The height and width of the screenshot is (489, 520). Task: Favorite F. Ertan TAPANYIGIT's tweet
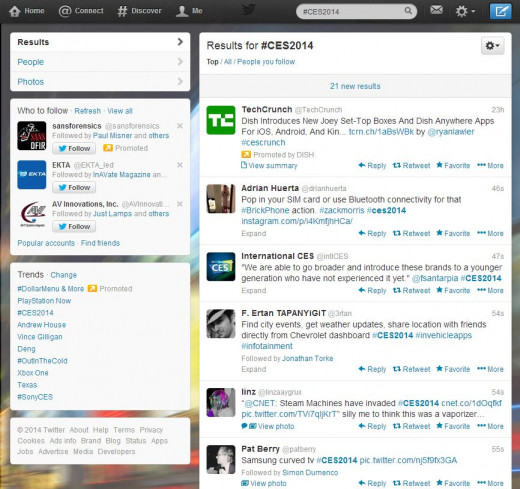(x=453, y=369)
